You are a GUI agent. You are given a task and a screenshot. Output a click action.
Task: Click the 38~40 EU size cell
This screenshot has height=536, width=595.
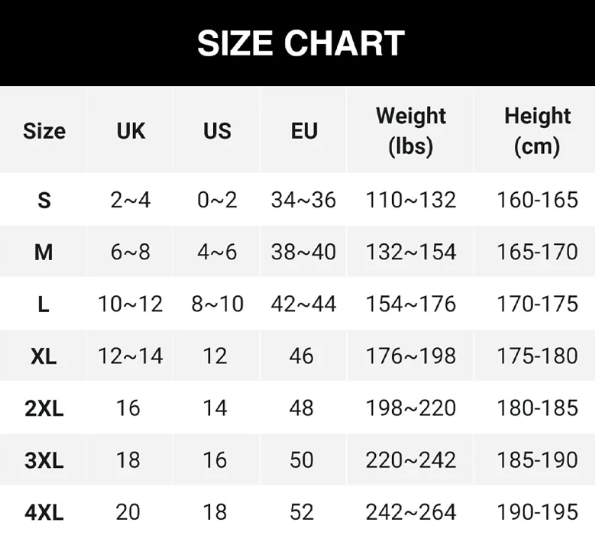click(x=304, y=252)
